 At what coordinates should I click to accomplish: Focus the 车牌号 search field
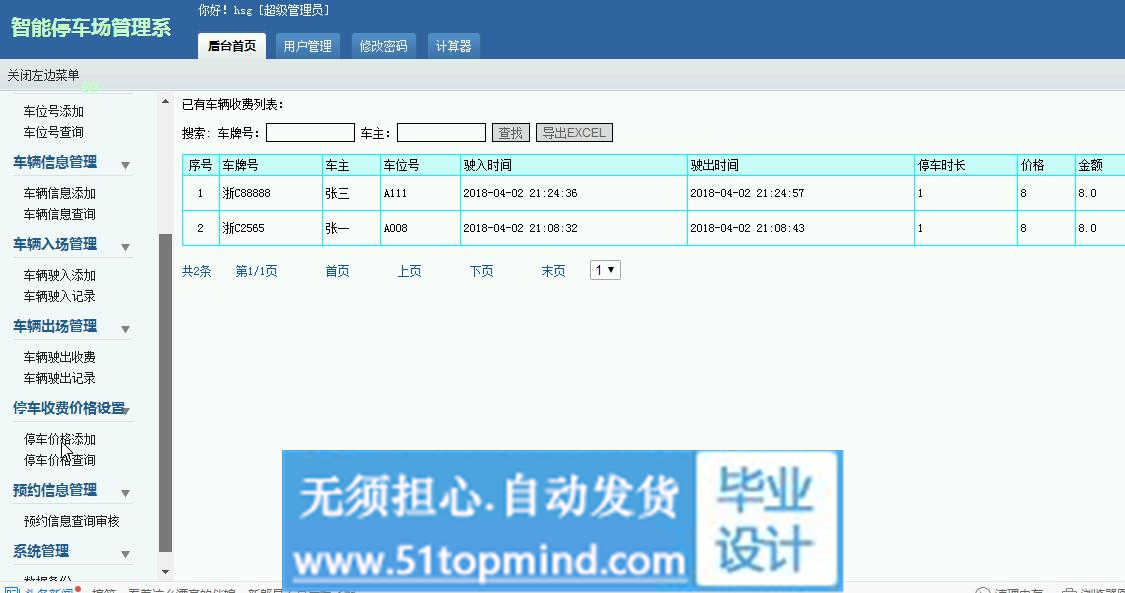coord(311,133)
